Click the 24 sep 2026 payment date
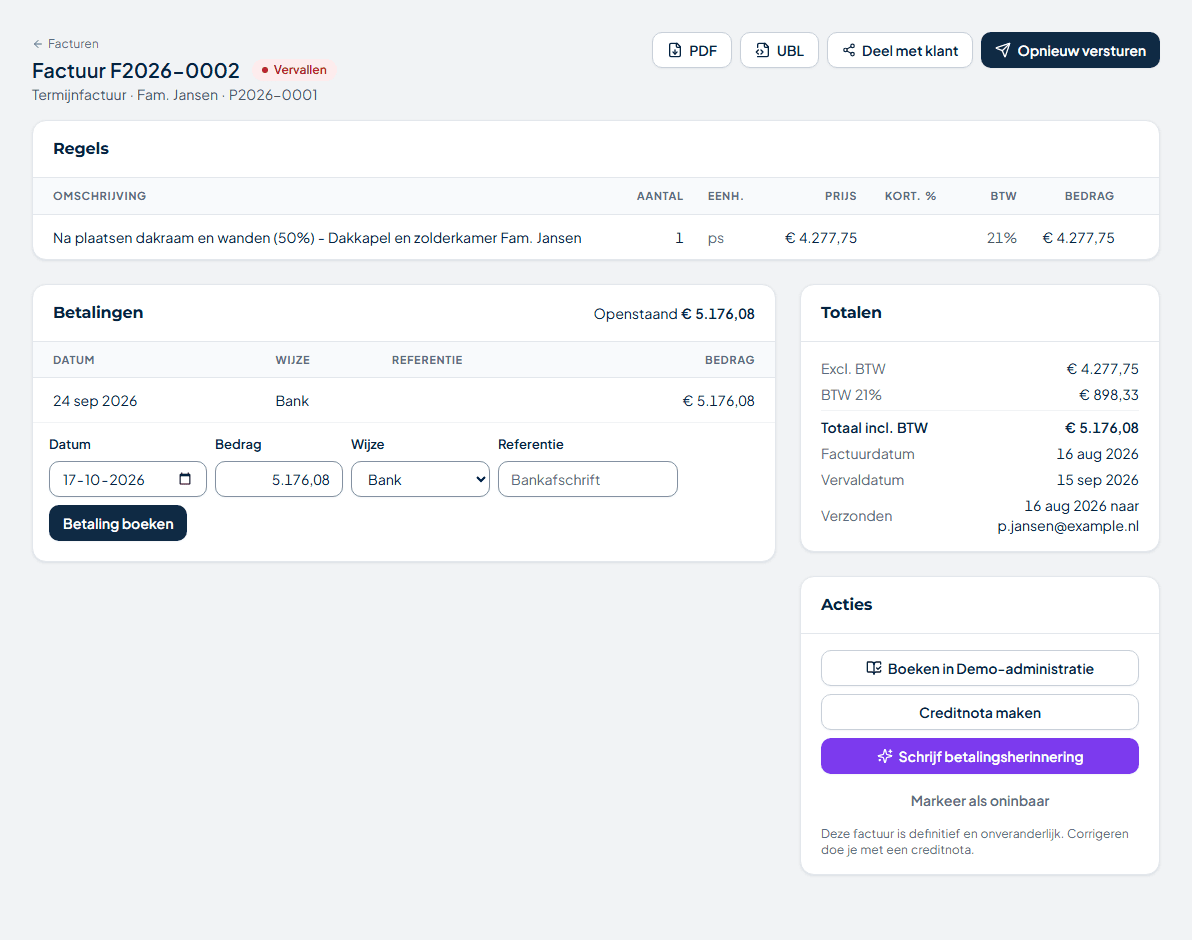Screen dimensions: 1192x940 (x=95, y=400)
